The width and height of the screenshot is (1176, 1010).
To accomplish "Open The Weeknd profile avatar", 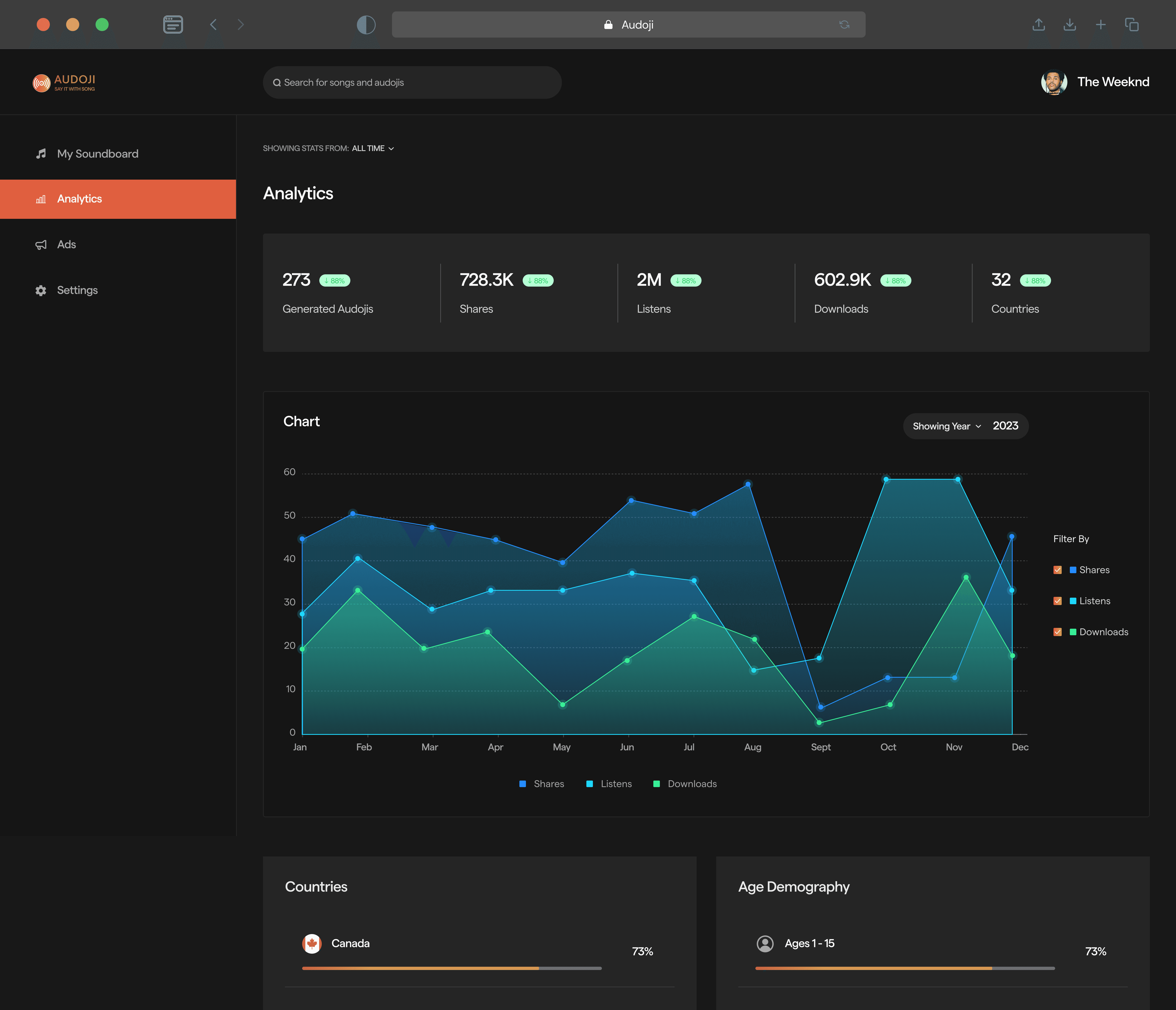I will (1054, 82).
